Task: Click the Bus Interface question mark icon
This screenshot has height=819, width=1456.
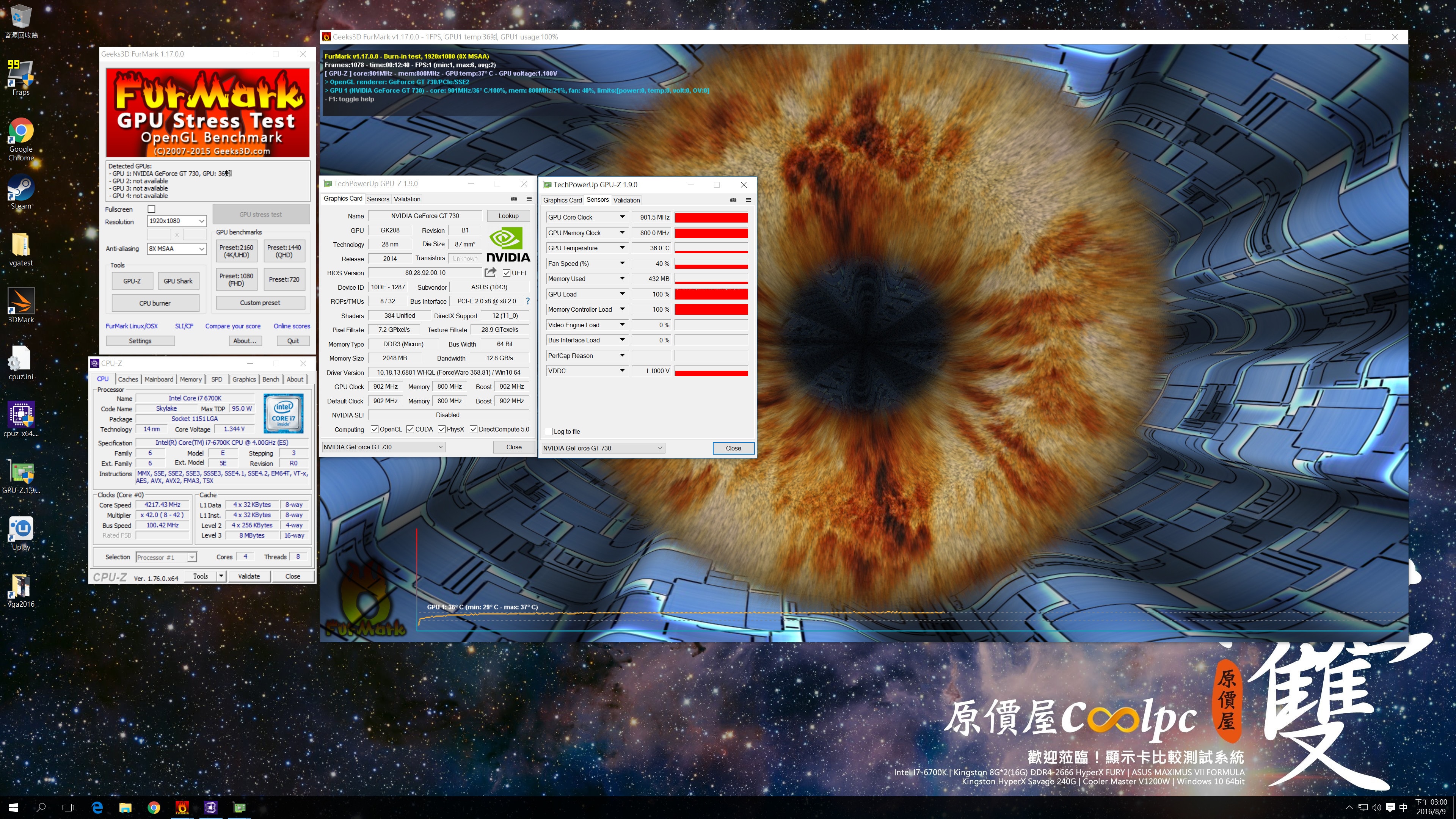Action: click(528, 301)
